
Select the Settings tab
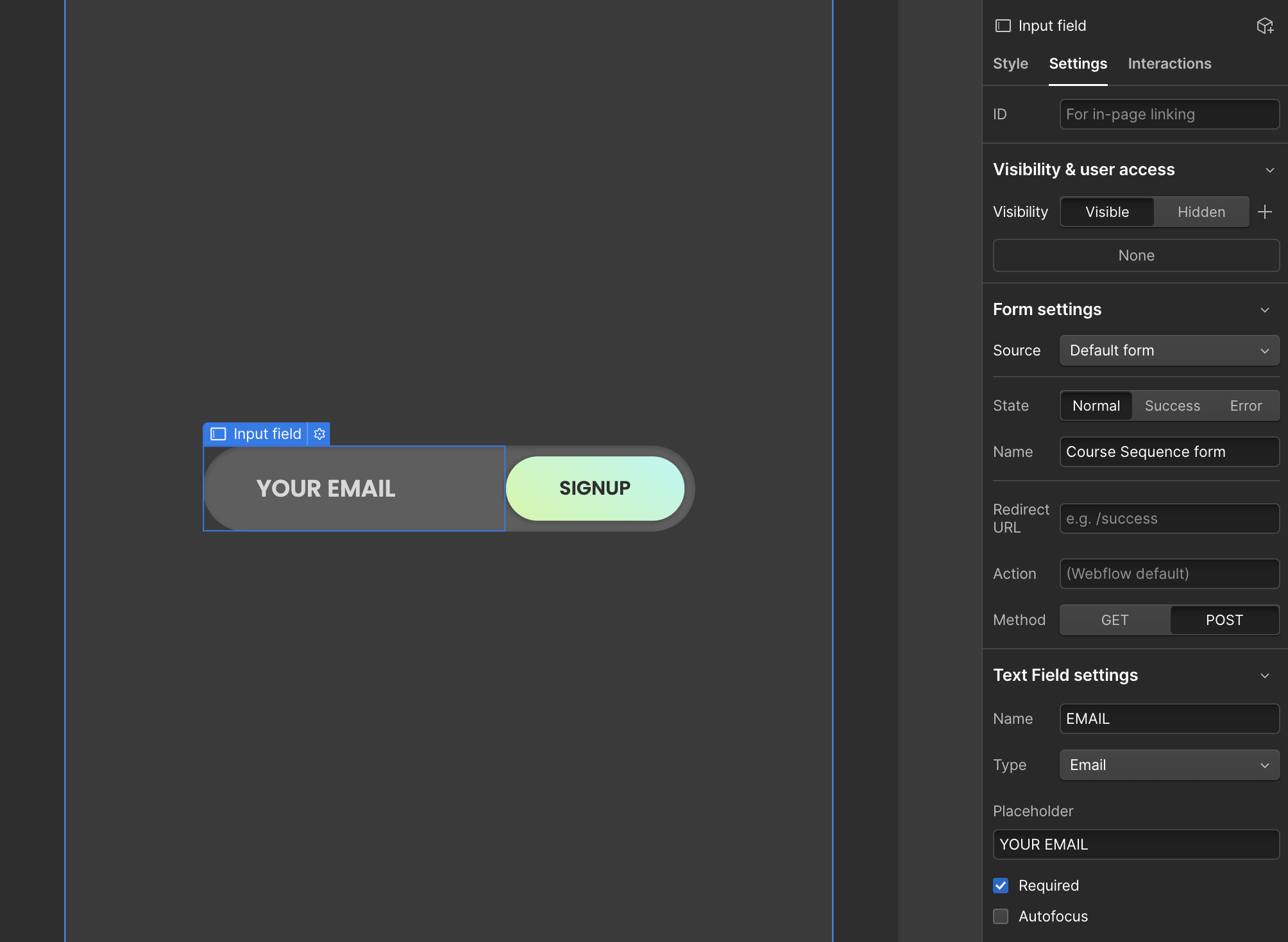coord(1078,64)
